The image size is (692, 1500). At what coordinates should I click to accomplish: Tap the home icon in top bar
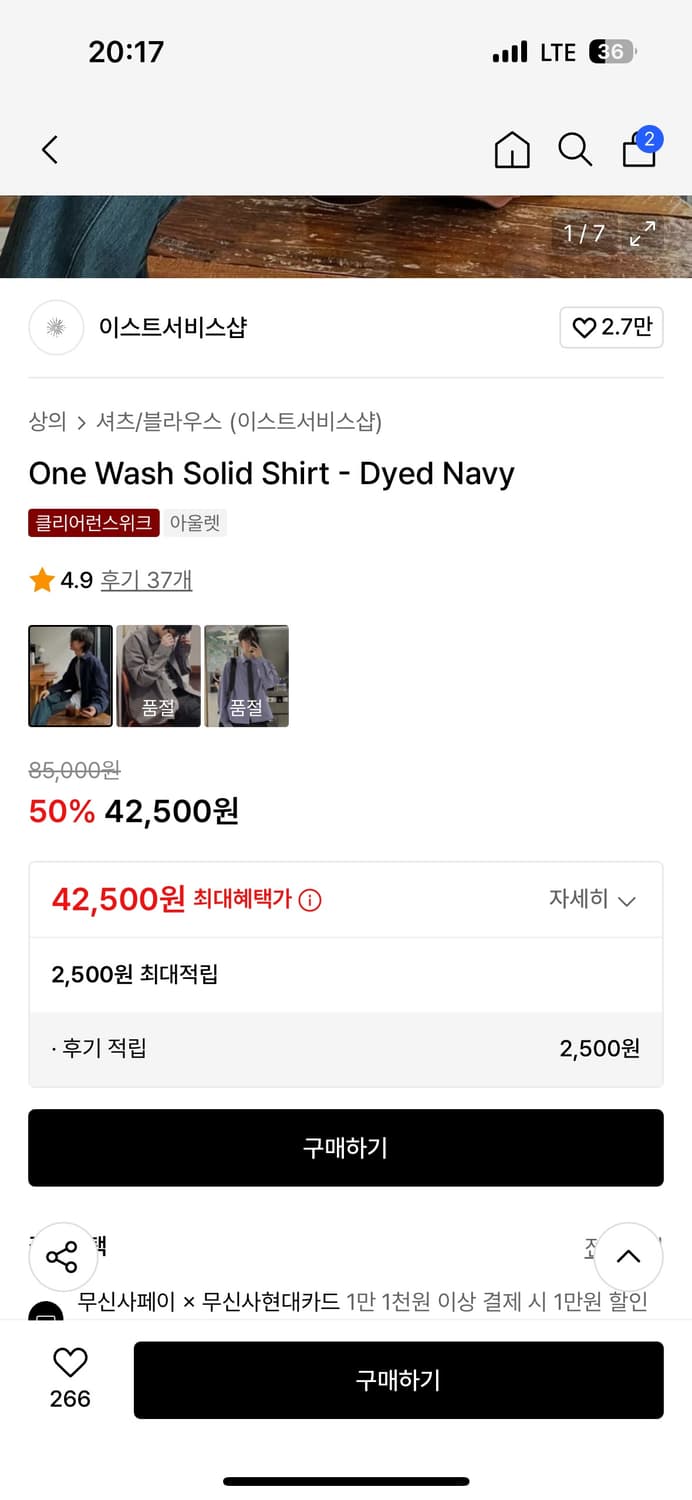(511, 149)
